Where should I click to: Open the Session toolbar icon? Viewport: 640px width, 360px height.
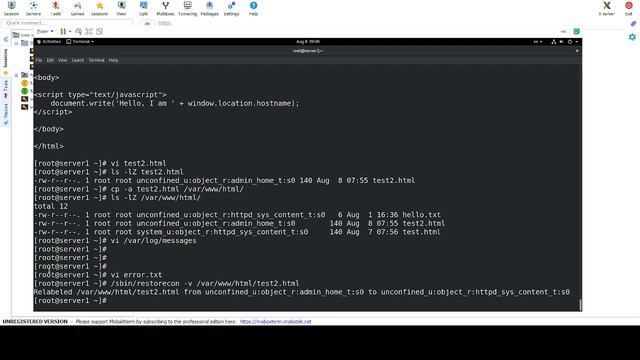pyautogui.click(x=11, y=8)
